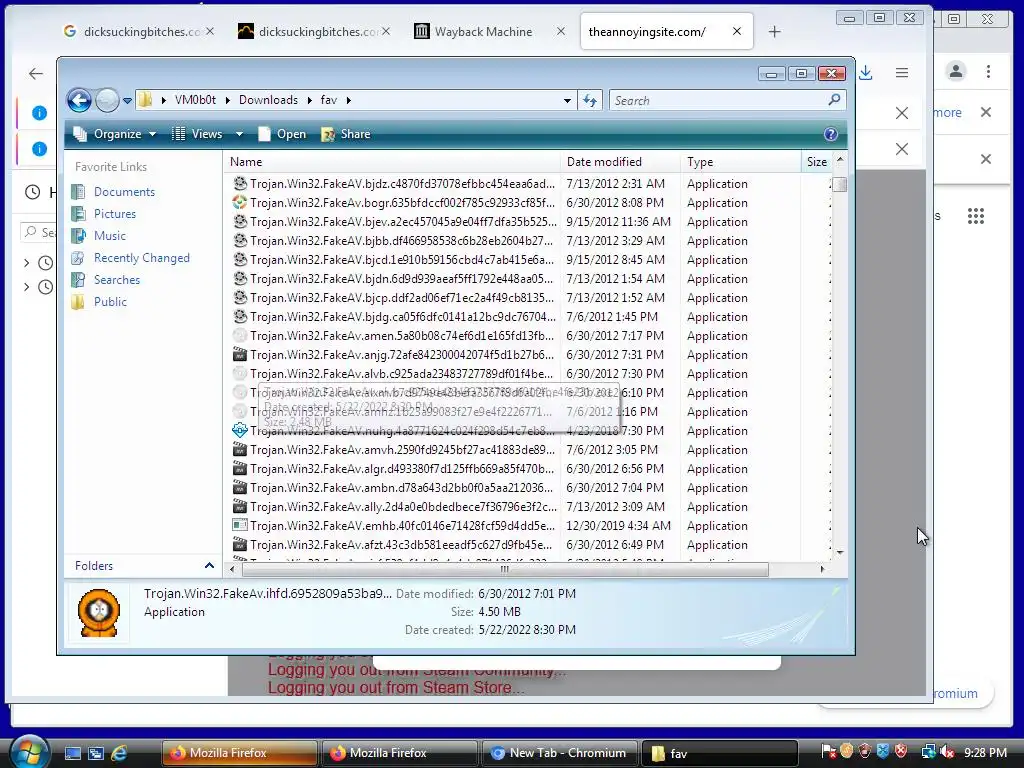Select file icon of FakeAV.bjdz

click(240, 184)
